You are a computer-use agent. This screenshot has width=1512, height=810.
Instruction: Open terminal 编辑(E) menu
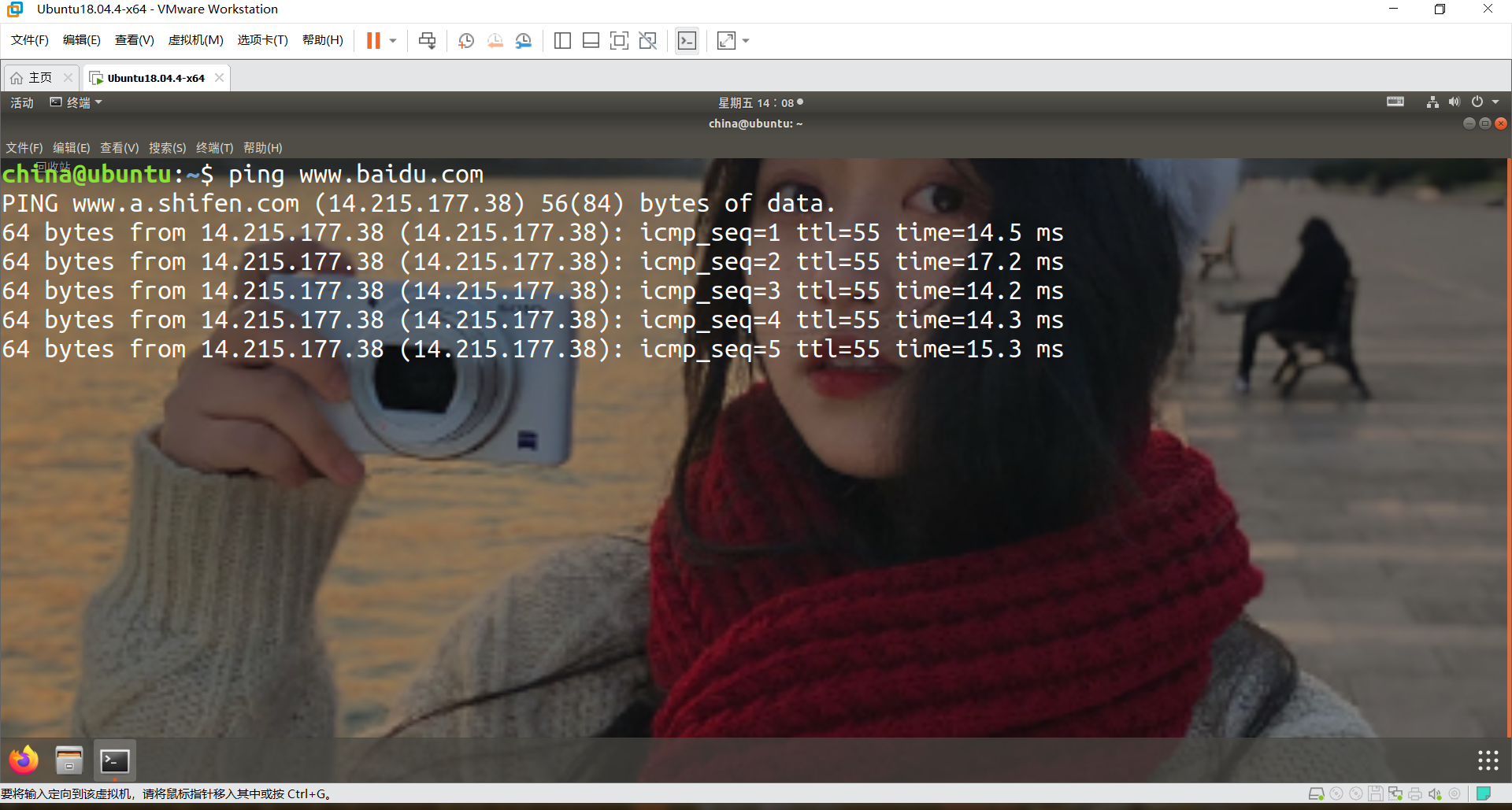pos(72,147)
